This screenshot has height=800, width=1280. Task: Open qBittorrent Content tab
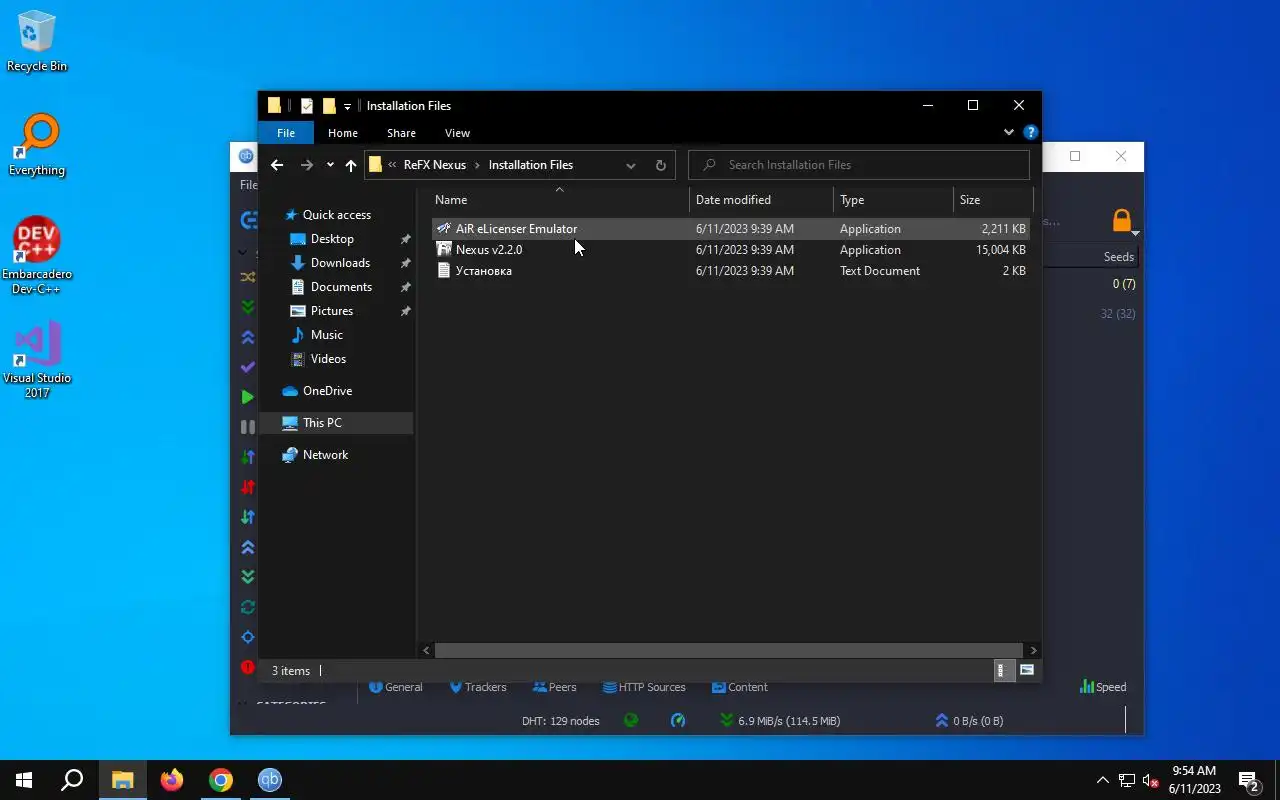[x=740, y=687]
